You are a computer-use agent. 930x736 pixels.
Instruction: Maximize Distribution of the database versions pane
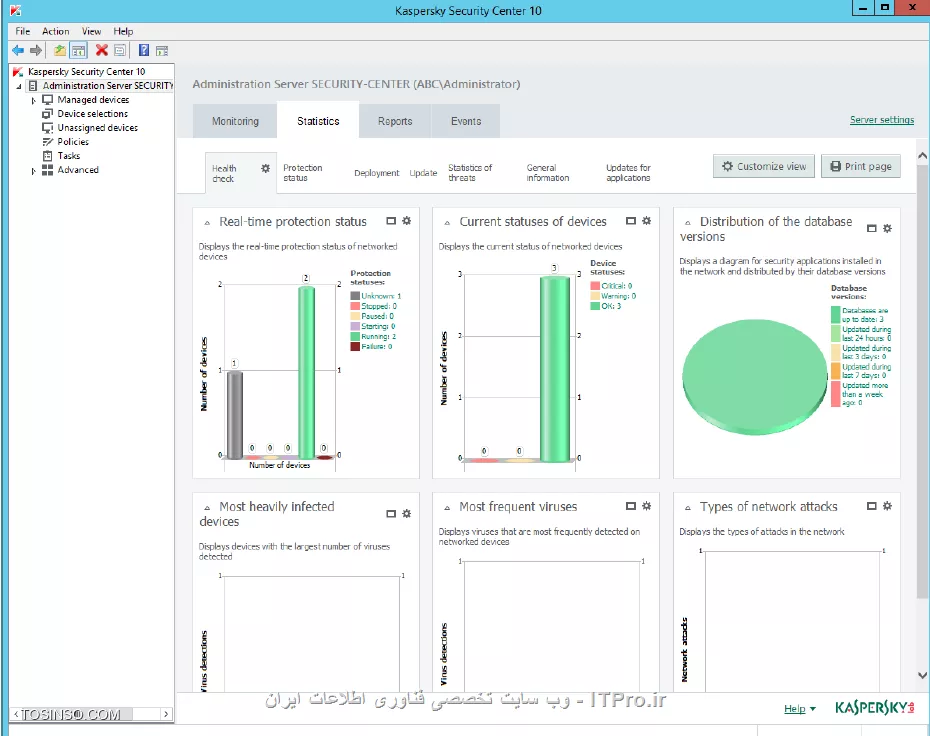click(x=871, y=228)
